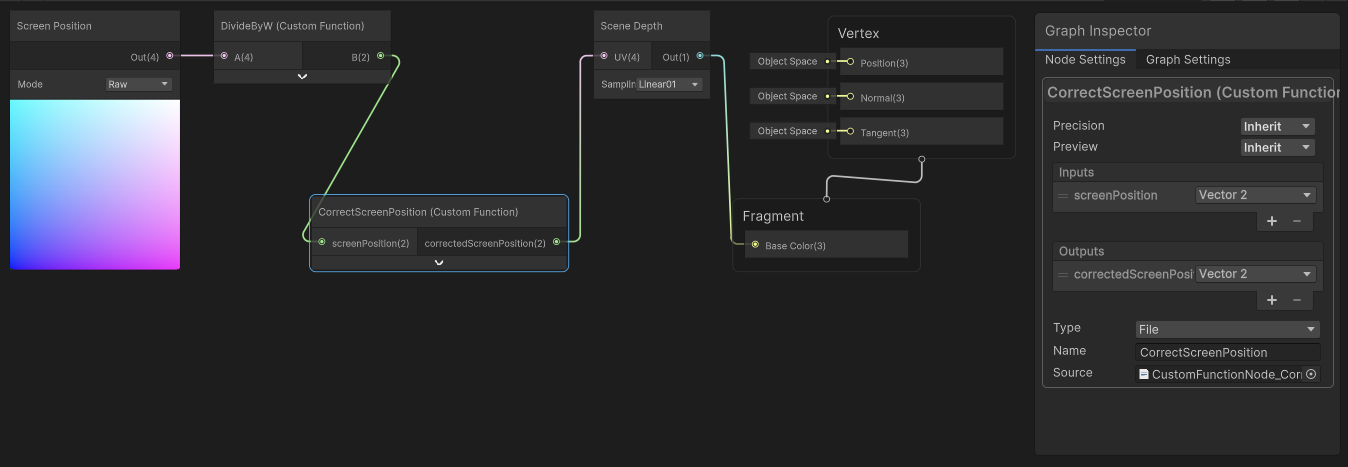Expand the DivideByW node preview chevron
The width and height of the screenshot is (1348, 467).
302,77
